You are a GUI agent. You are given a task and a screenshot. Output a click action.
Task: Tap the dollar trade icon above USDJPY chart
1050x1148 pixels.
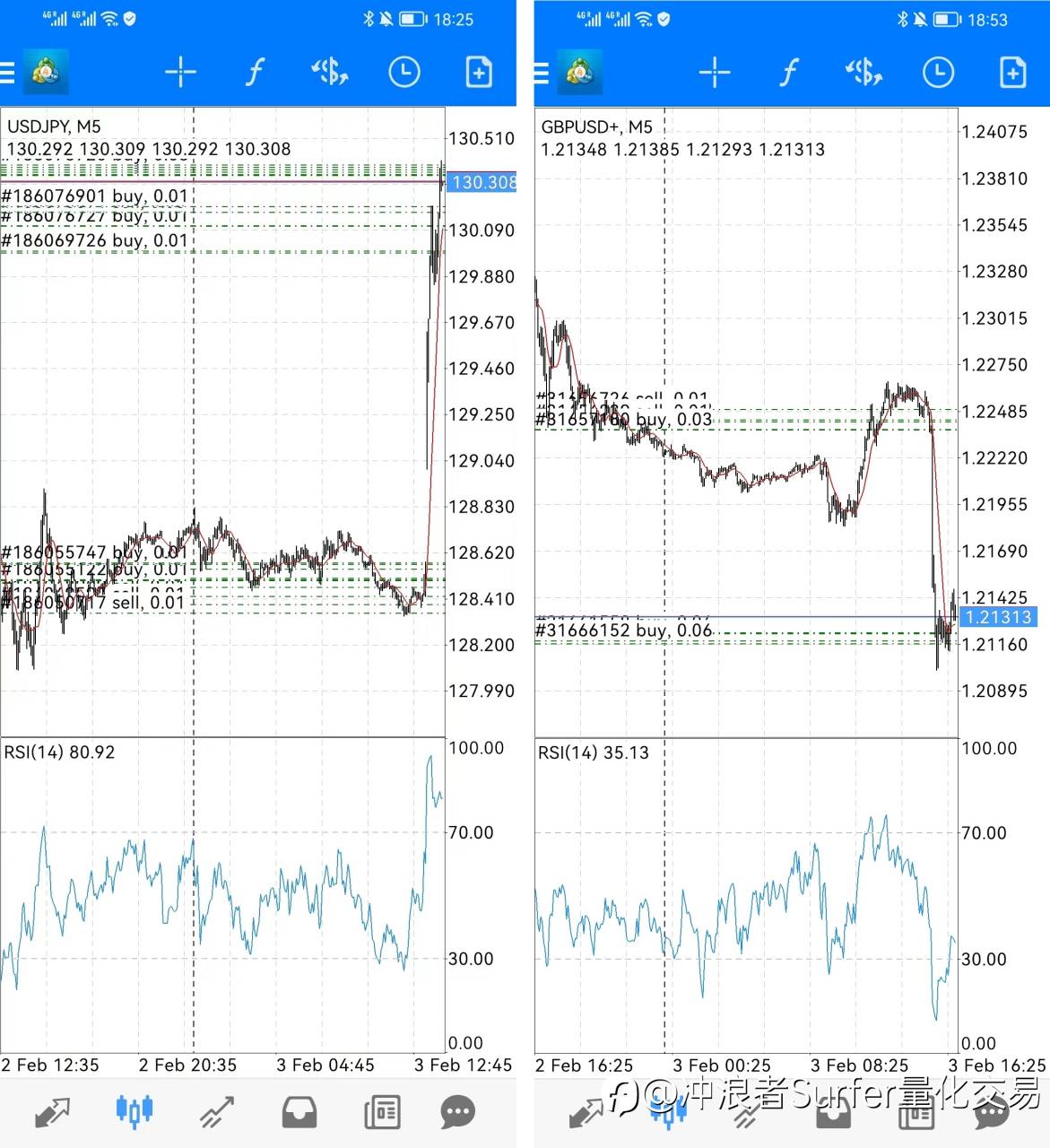(329, 72)
